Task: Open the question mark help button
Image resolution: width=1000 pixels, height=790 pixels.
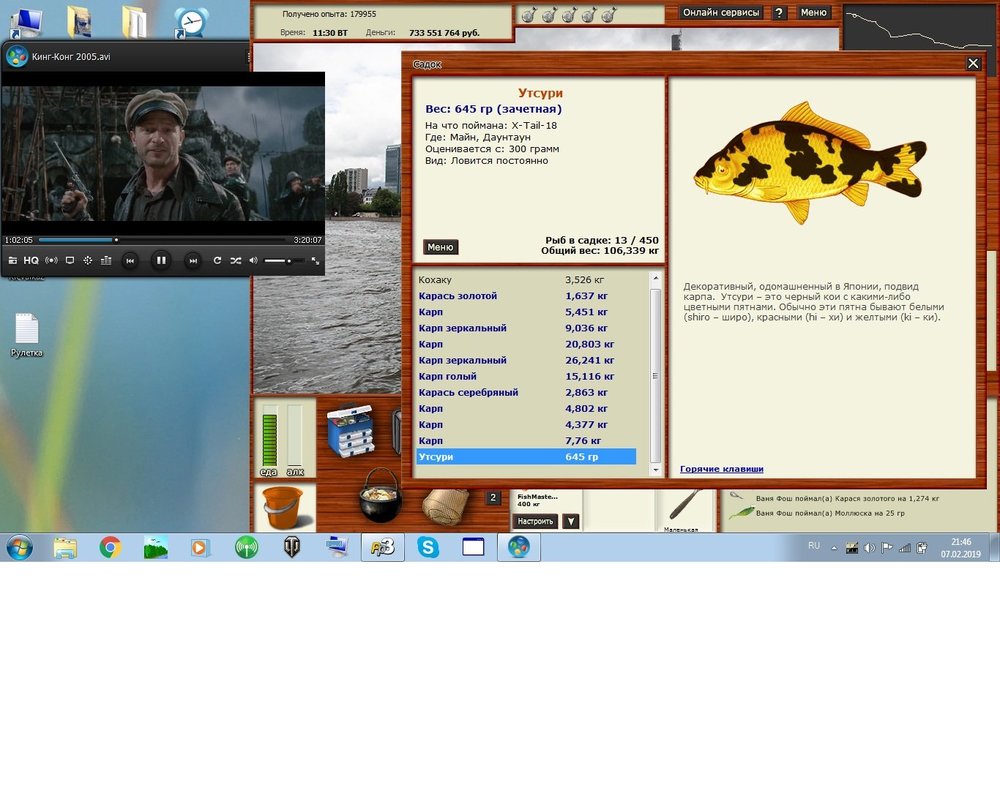Action: pos(779,13)
